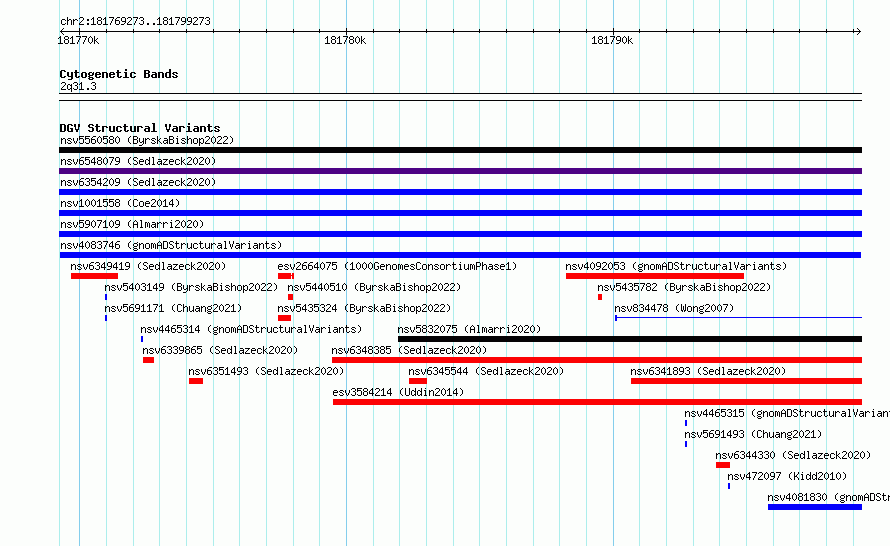Open nsv6349419 (Sedlazeck2020) label
This screenshot has height=546, width=890.
148,266
